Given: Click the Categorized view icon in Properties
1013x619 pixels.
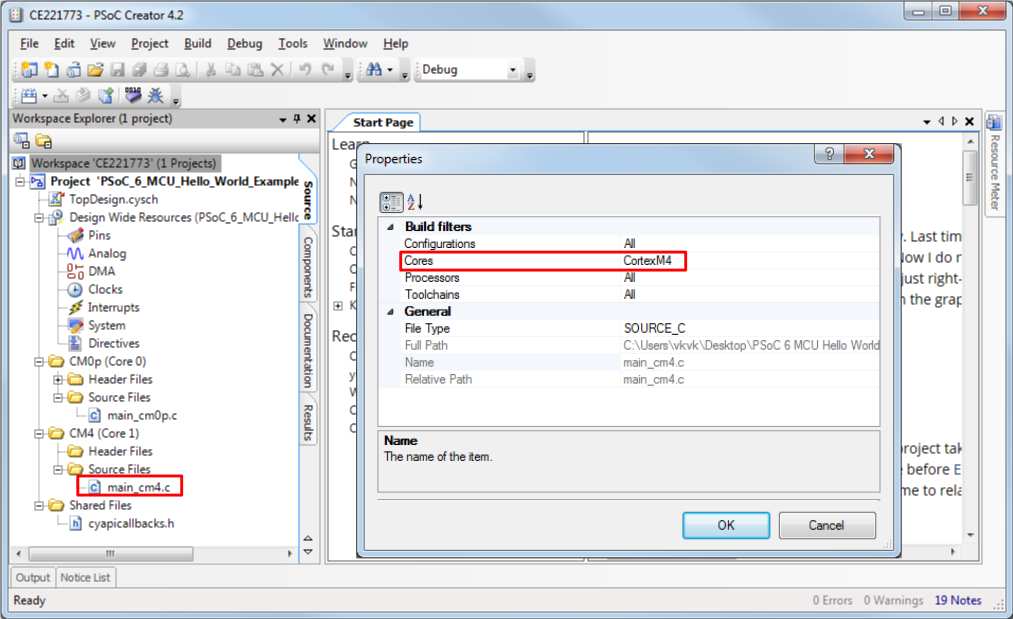Looking at the screenshot, I should (x=391, y=202).
